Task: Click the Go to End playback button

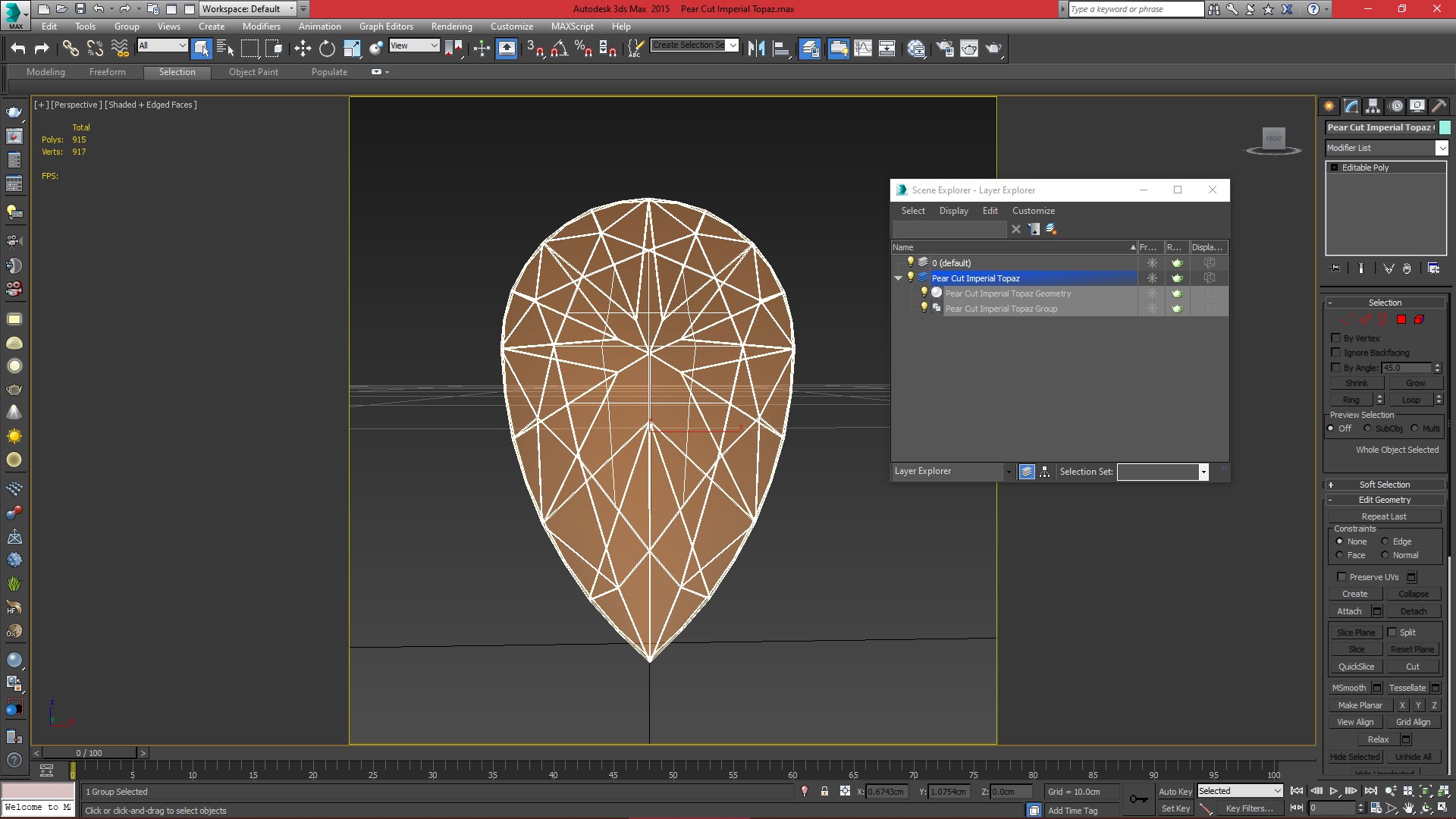Action: [1370, 791]
